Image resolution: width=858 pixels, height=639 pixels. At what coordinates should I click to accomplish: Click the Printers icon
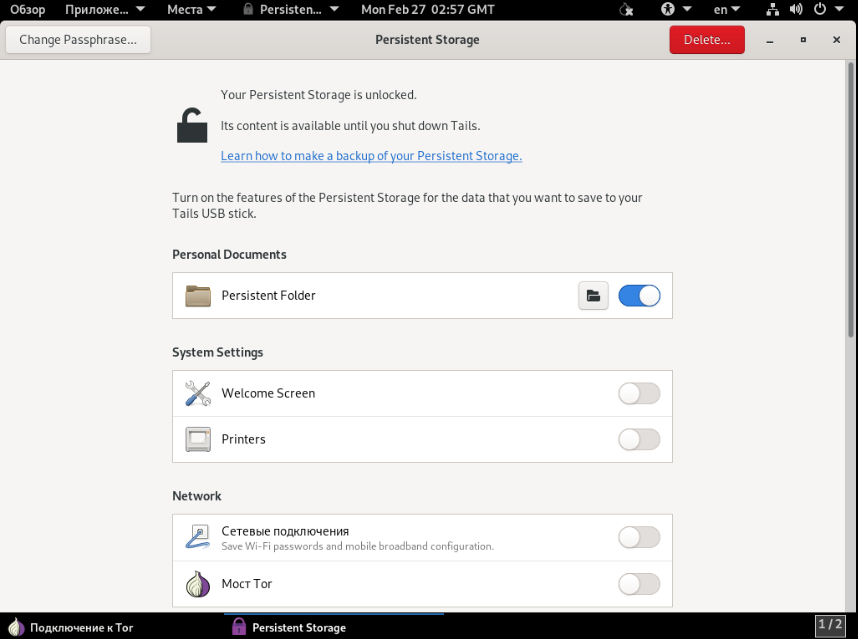click(x=198, y=439)
